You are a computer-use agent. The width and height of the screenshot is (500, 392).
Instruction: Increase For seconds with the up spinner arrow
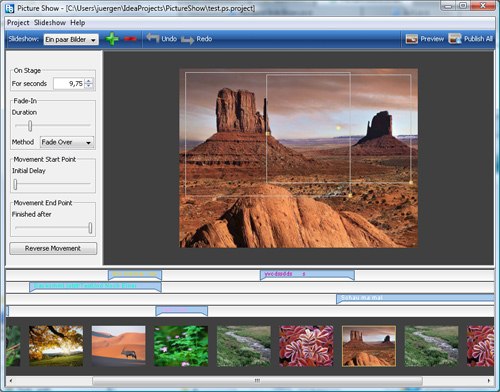pyautogui.click(x=89, y=81)
